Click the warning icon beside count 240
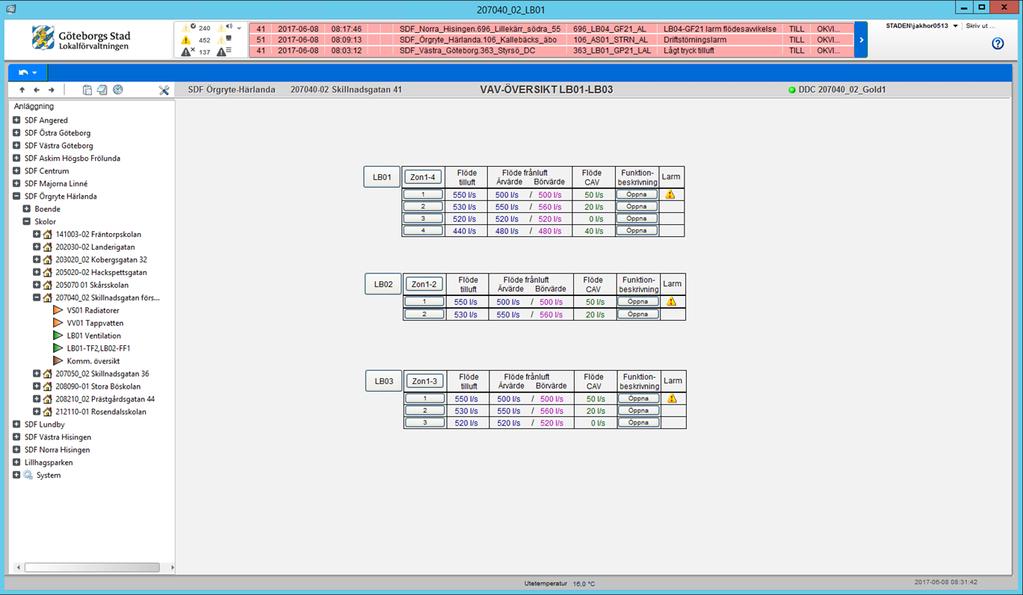The height and width of the screenshot is (595, 1023). [188, 27]
